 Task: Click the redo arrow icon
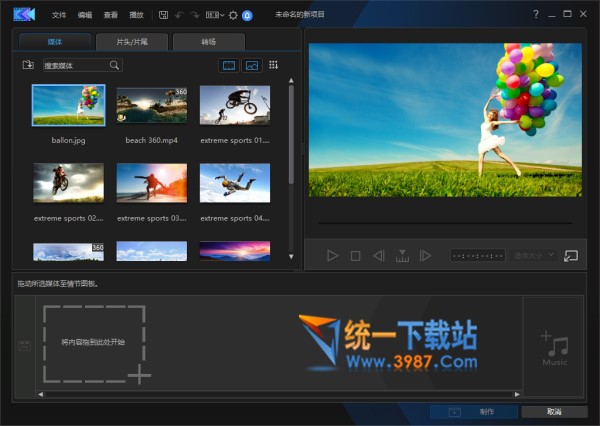[x=195, y=15]
